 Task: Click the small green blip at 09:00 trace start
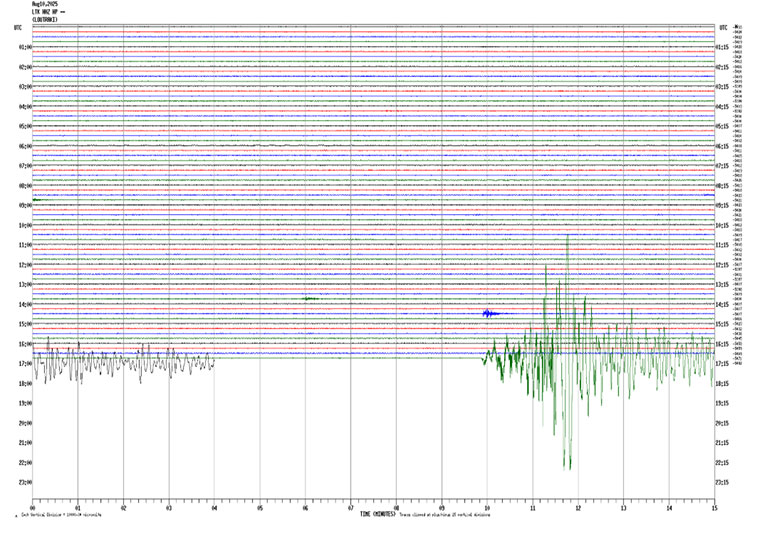(37, 200)
